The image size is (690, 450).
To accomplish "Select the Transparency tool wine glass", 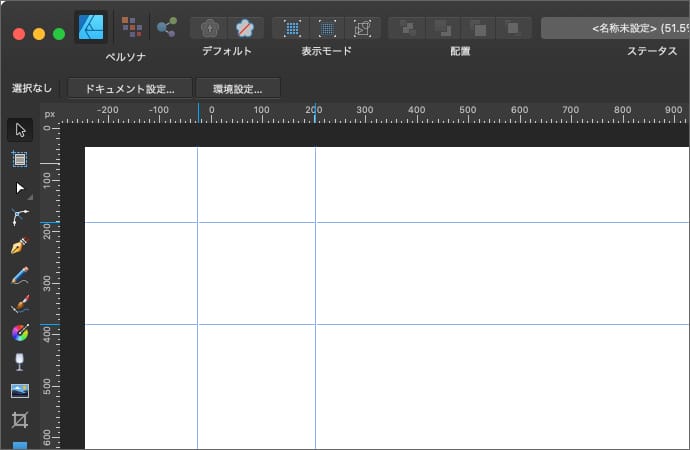I will (x=20, y=361).
